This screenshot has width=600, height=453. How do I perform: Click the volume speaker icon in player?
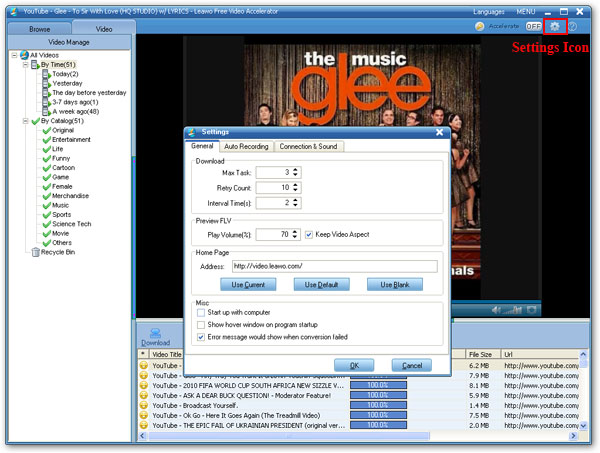pyautogui.click(x=496, y=310)
